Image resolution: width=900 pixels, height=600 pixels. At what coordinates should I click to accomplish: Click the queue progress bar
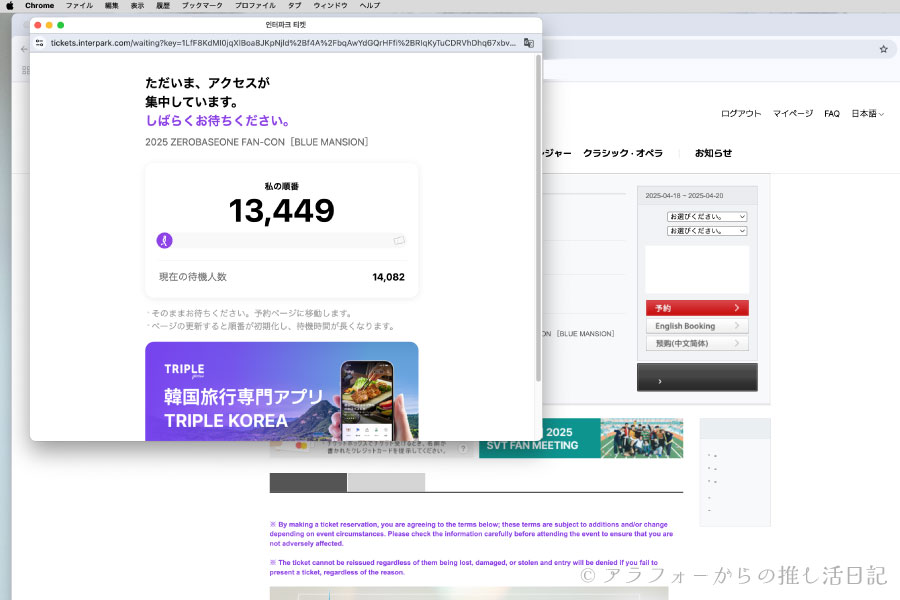pyautogui.click(x=282, y=241)
